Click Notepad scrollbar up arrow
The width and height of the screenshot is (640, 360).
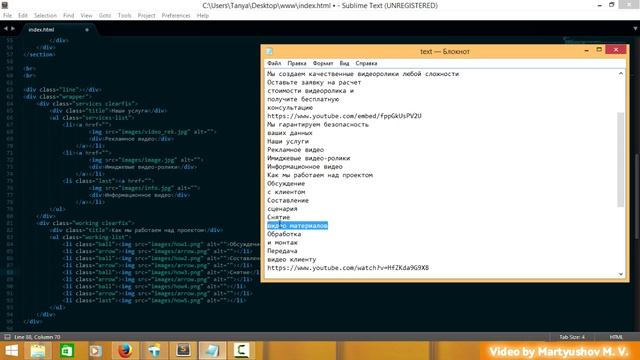(621, 74)
